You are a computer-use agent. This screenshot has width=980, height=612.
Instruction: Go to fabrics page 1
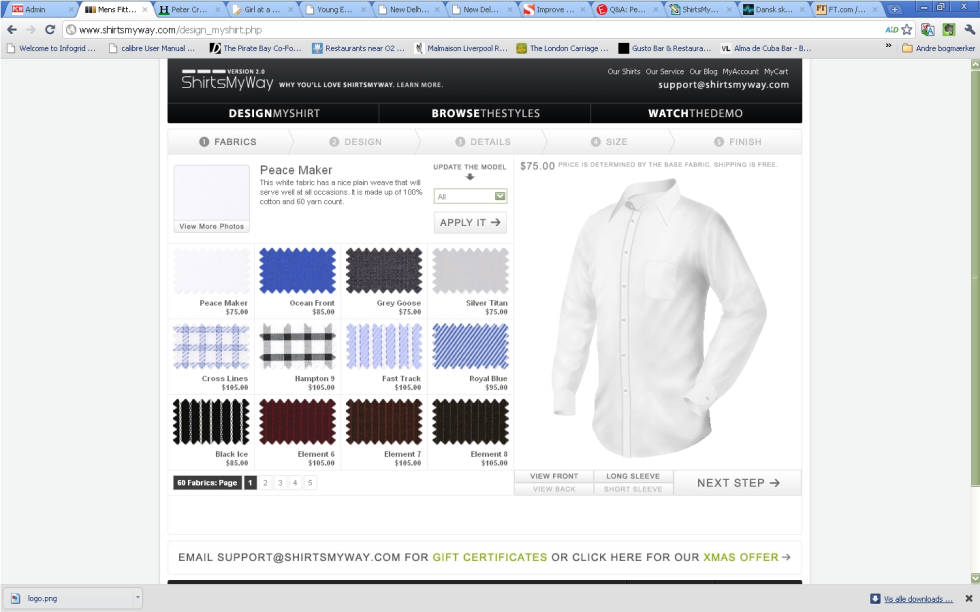[250, 483]
